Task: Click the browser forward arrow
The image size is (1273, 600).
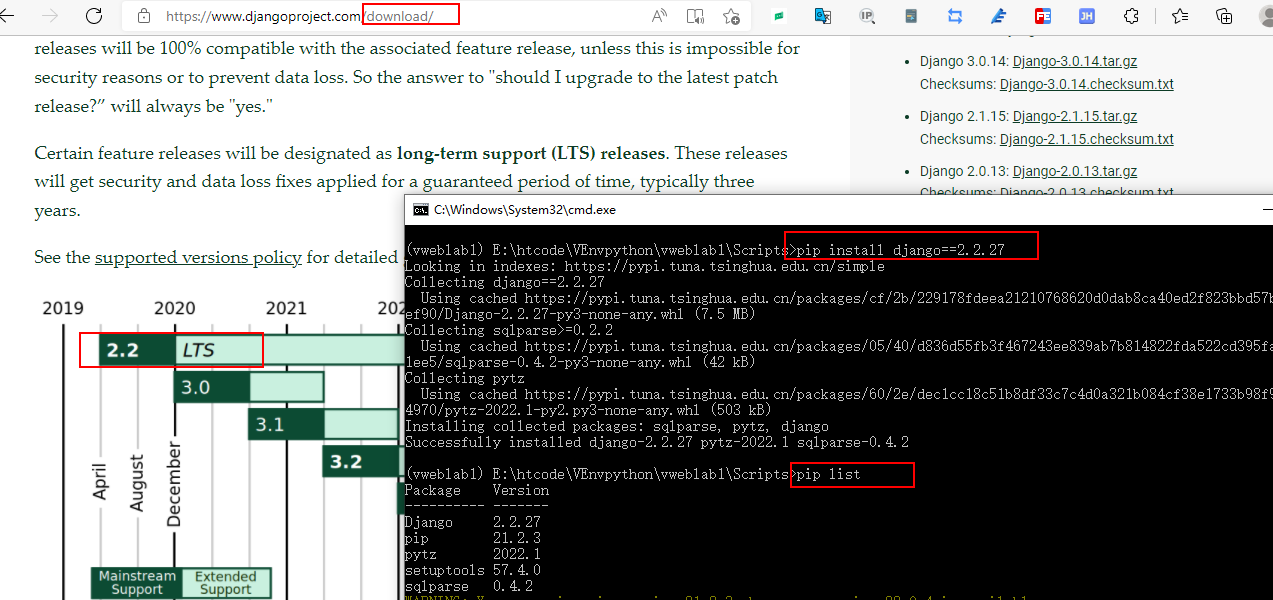Action: [51, 16]
